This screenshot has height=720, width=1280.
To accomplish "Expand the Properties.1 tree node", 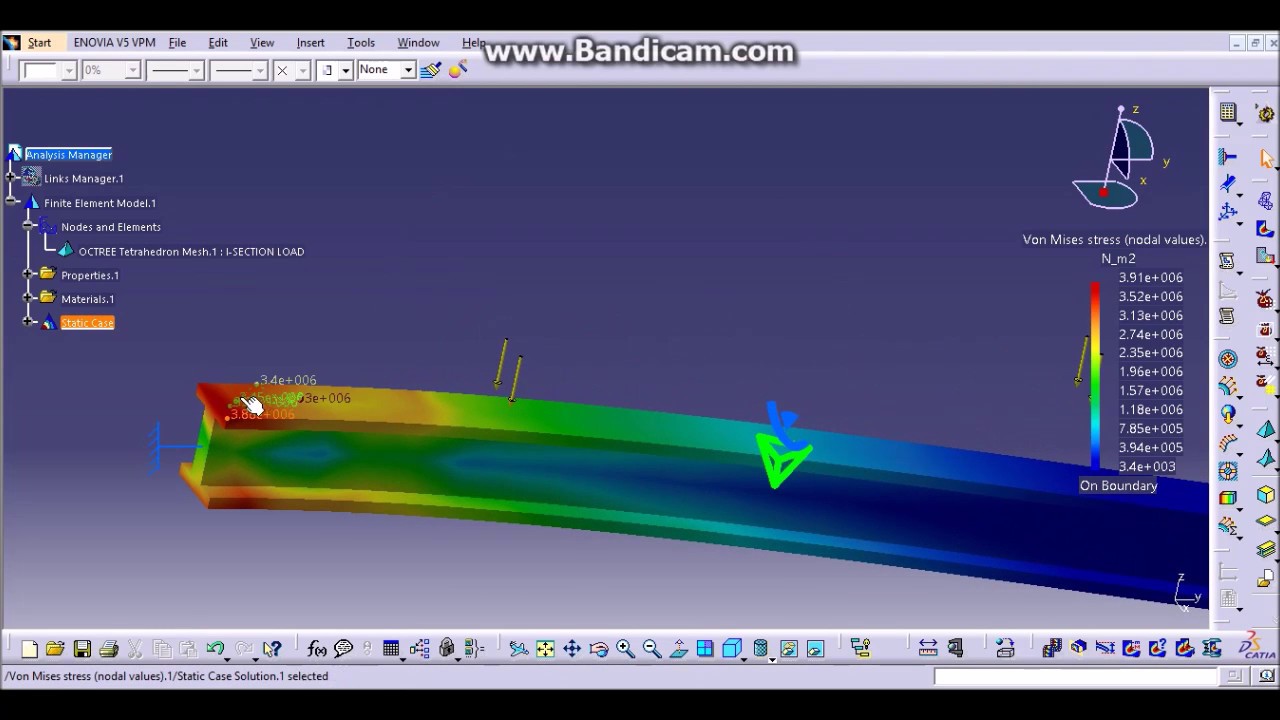I will point(29,274).
